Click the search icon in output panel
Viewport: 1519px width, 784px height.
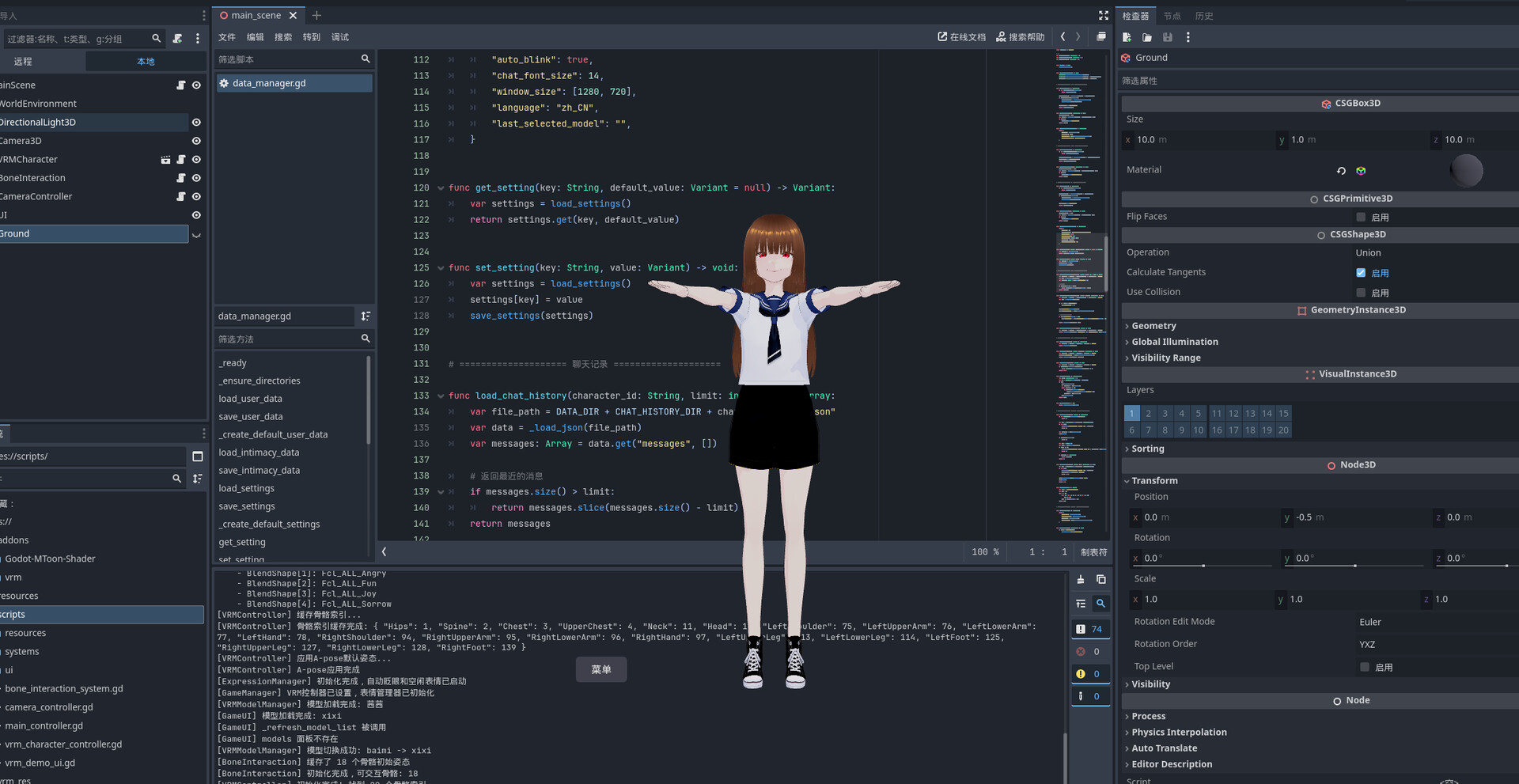point(1100,604)
